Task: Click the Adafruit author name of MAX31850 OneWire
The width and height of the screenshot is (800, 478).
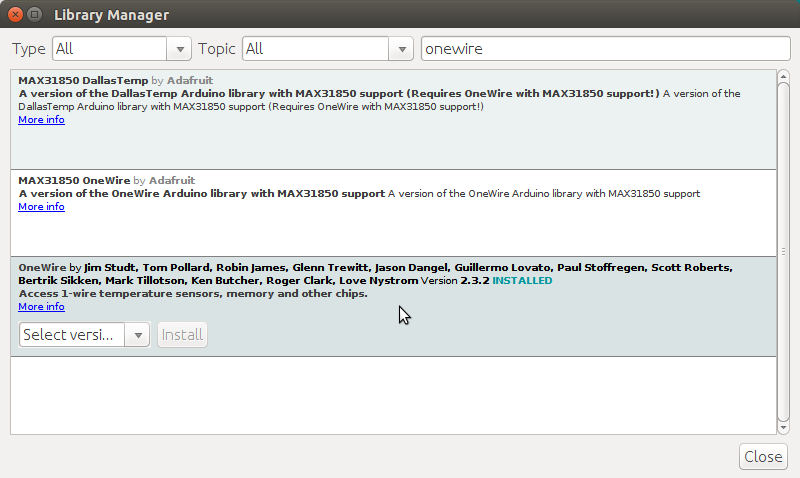Action: click(x=172, y=181)
